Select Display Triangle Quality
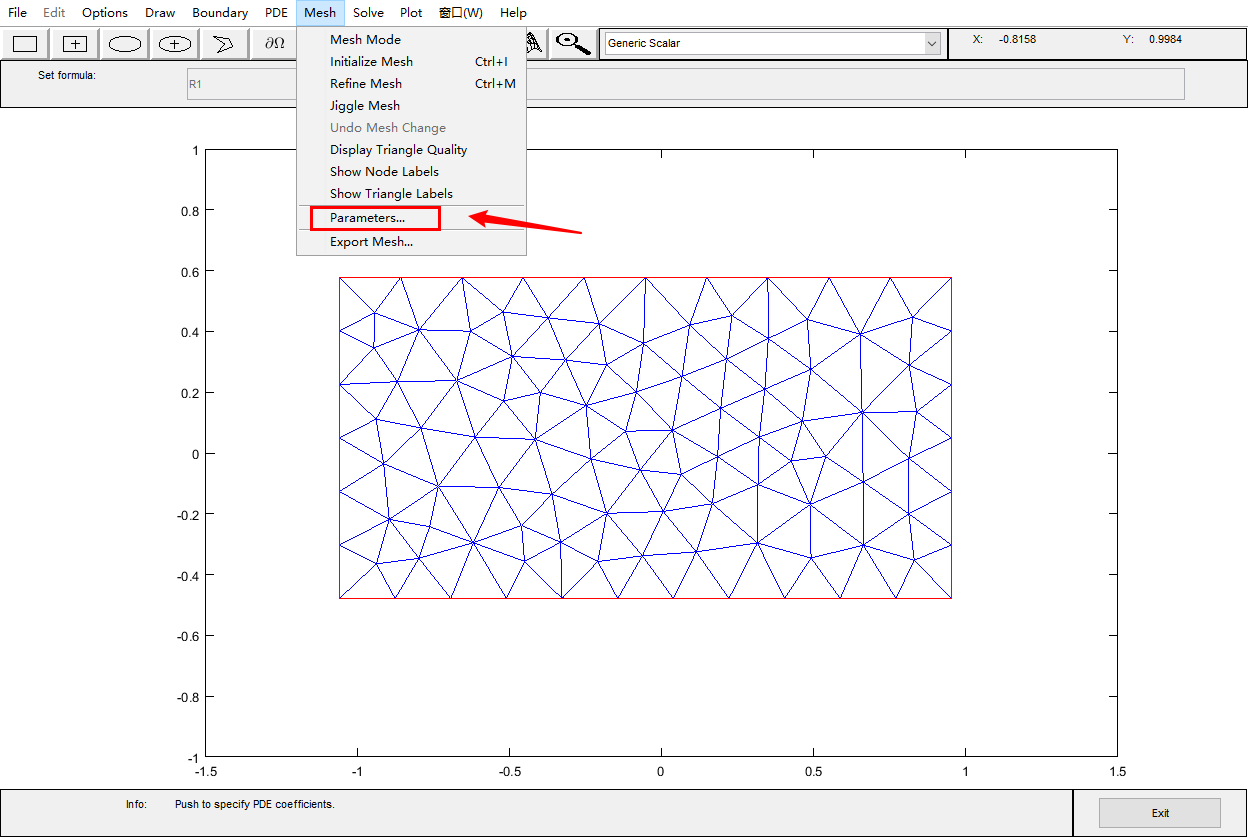Viewport: 1248px width, 838px height. pos(411,149)
